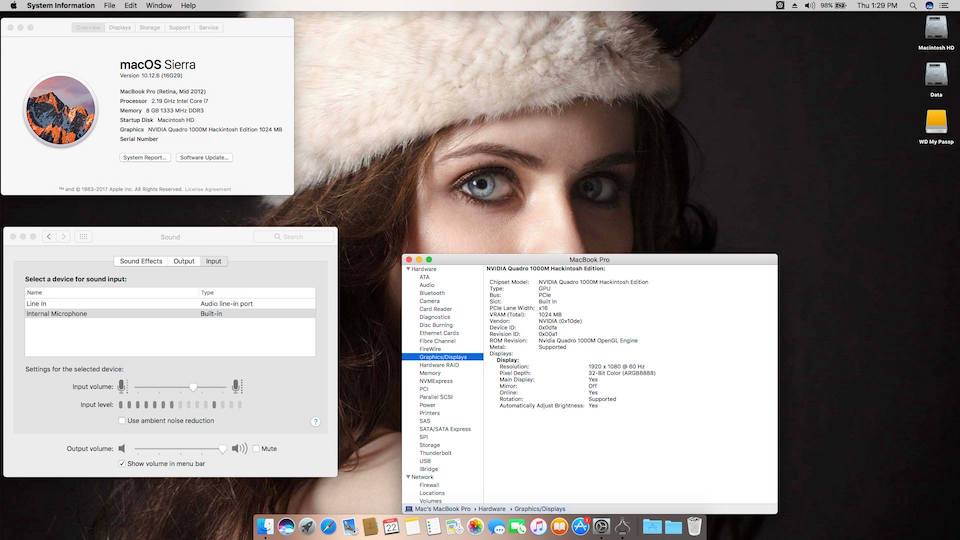The width and height of the screenshot is (960, 540).
Task: Switch to the Sound Effects tab
Action: pos(141,261)
